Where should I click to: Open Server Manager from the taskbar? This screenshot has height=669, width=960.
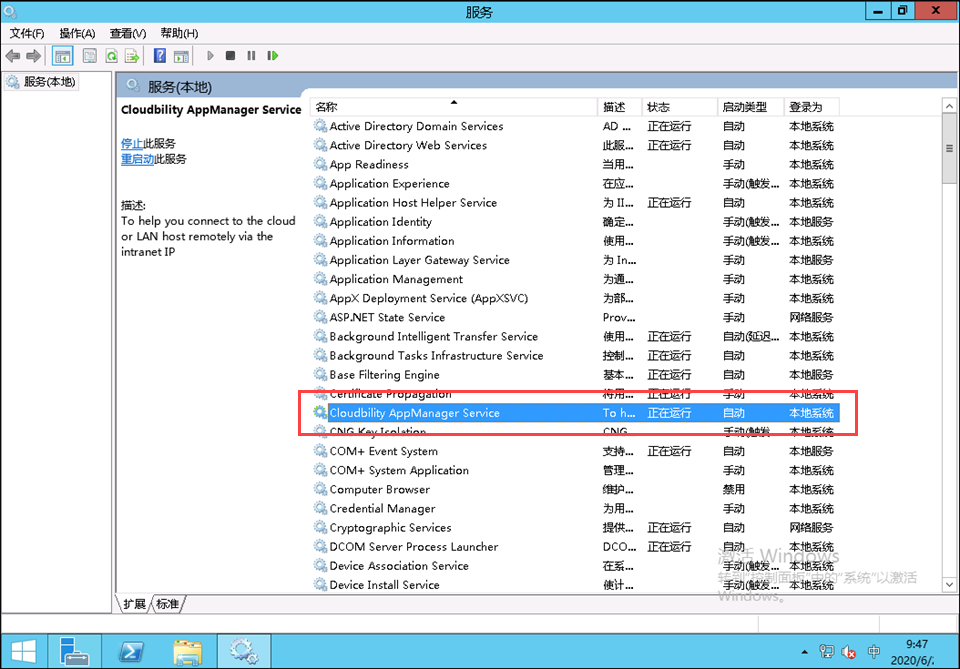(74, 651)
